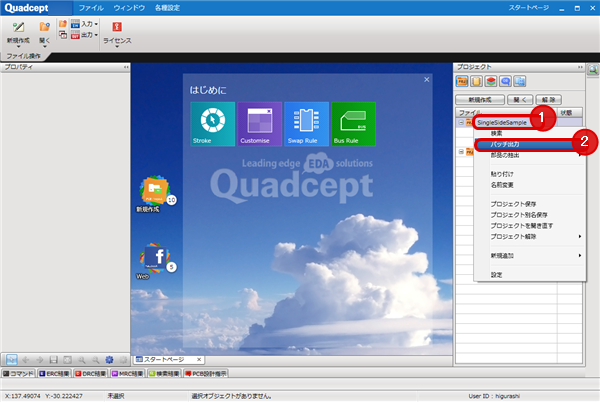Collapse the SingleSideSample project tree node

[x=461, y=122]
